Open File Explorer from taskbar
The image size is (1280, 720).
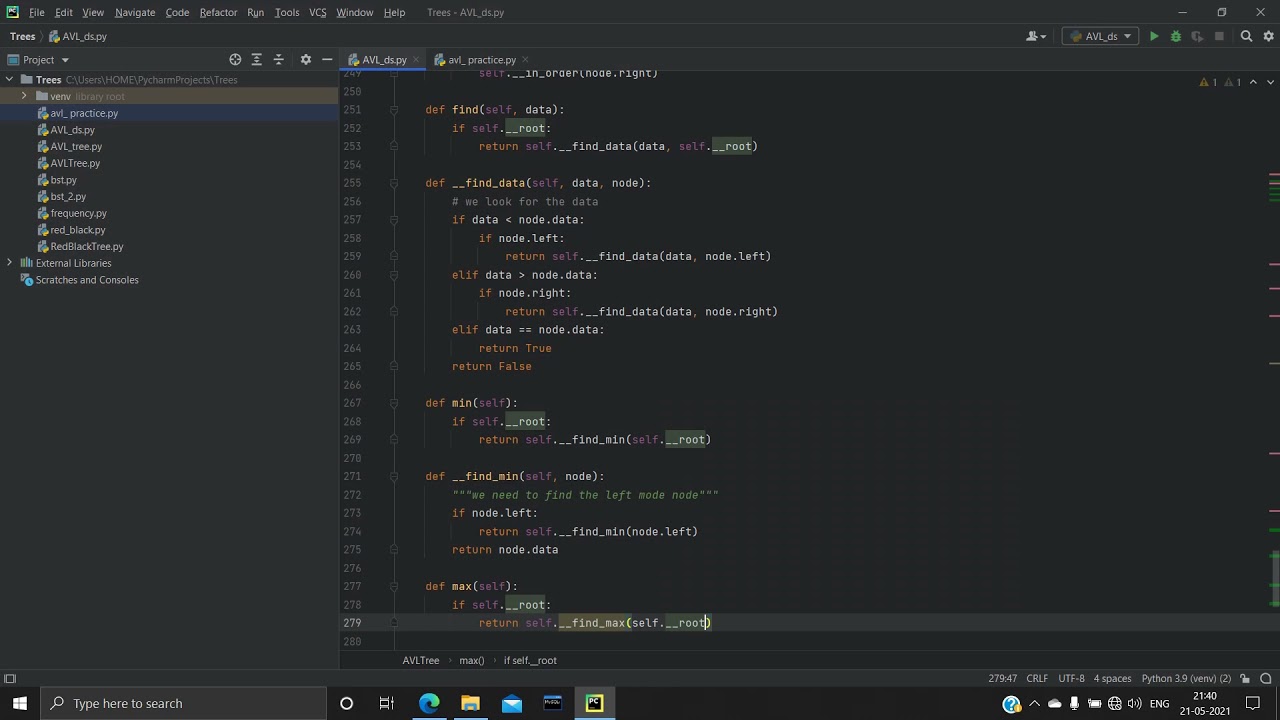click(x=470, y=703)
